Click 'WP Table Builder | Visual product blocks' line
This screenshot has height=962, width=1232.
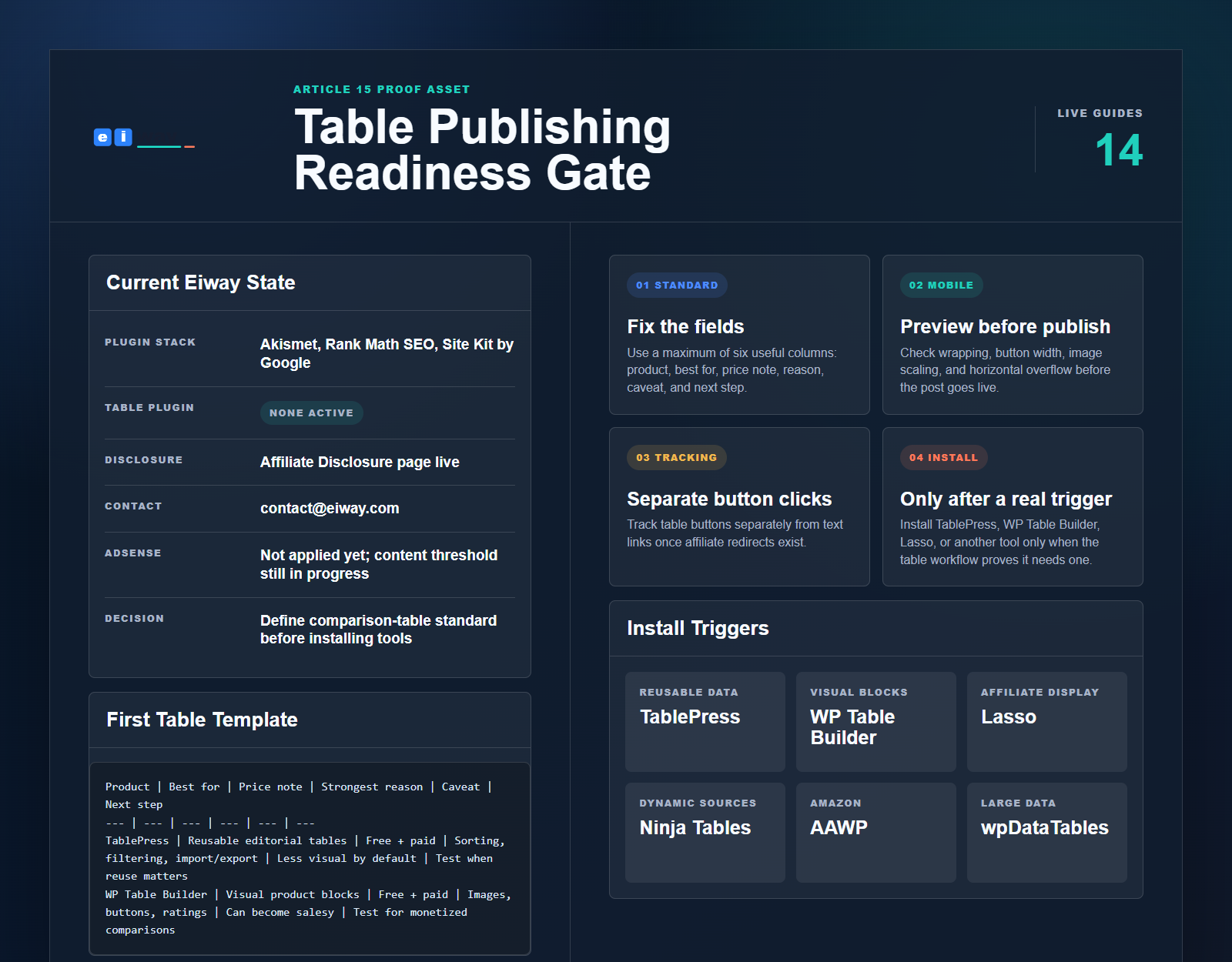pyautogui.click(x=308, y=912)
